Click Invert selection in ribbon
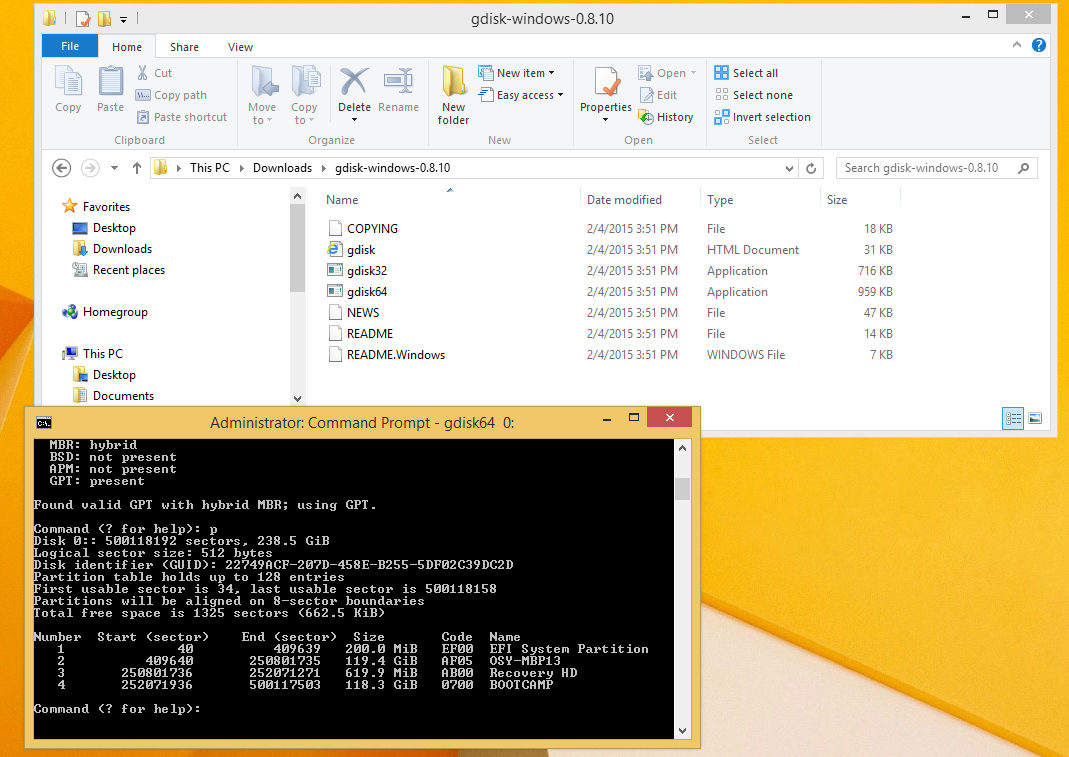 click(762, 117)
